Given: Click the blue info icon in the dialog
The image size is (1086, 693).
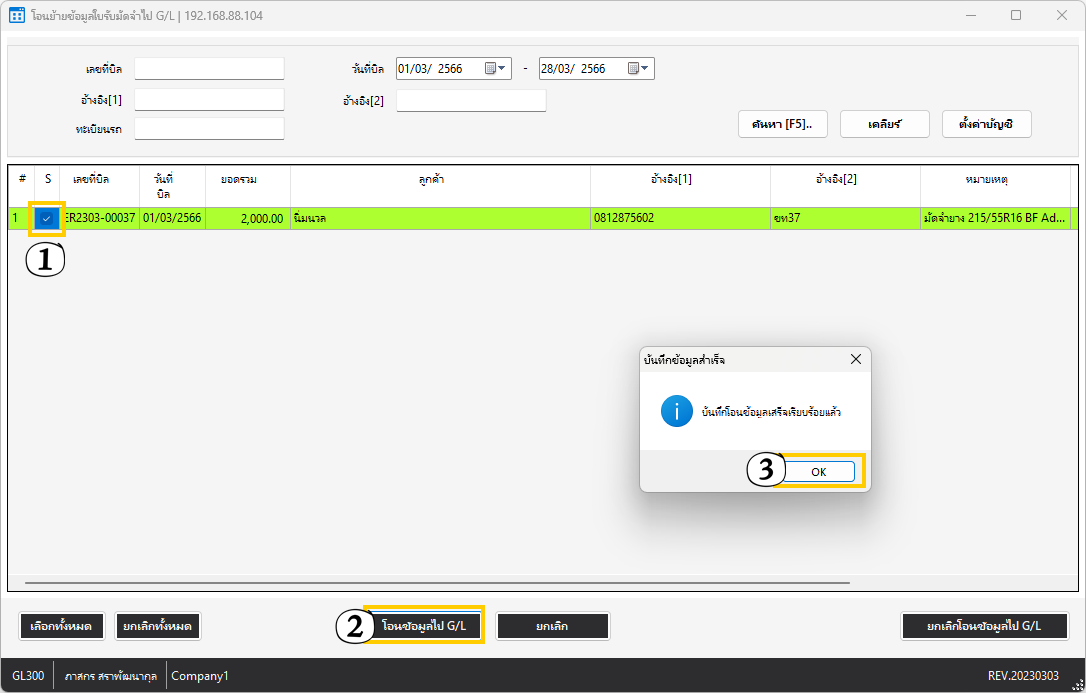Looking at the screenshot, I should tap(677, 411).
